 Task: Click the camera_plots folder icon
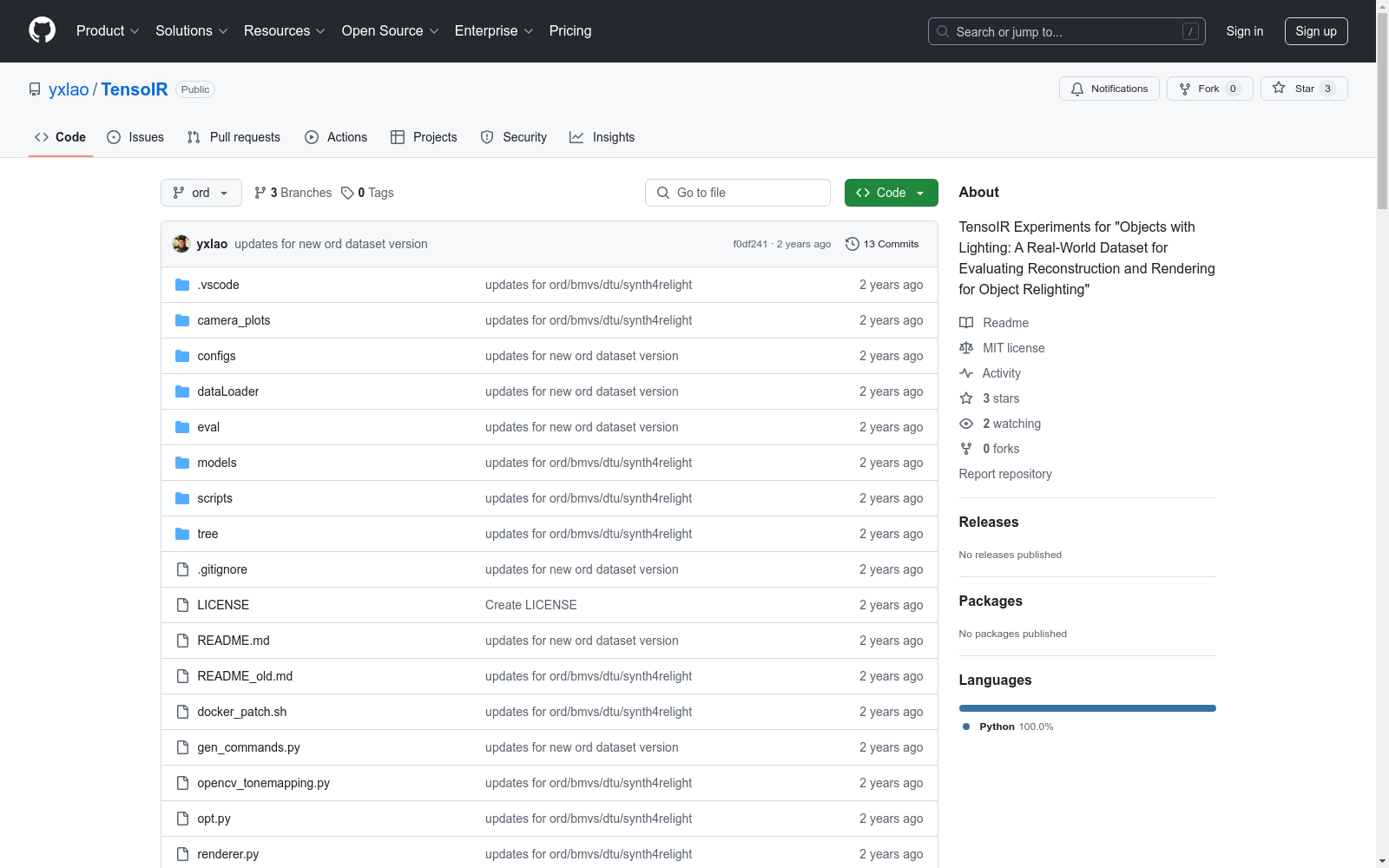pos(182,320)
